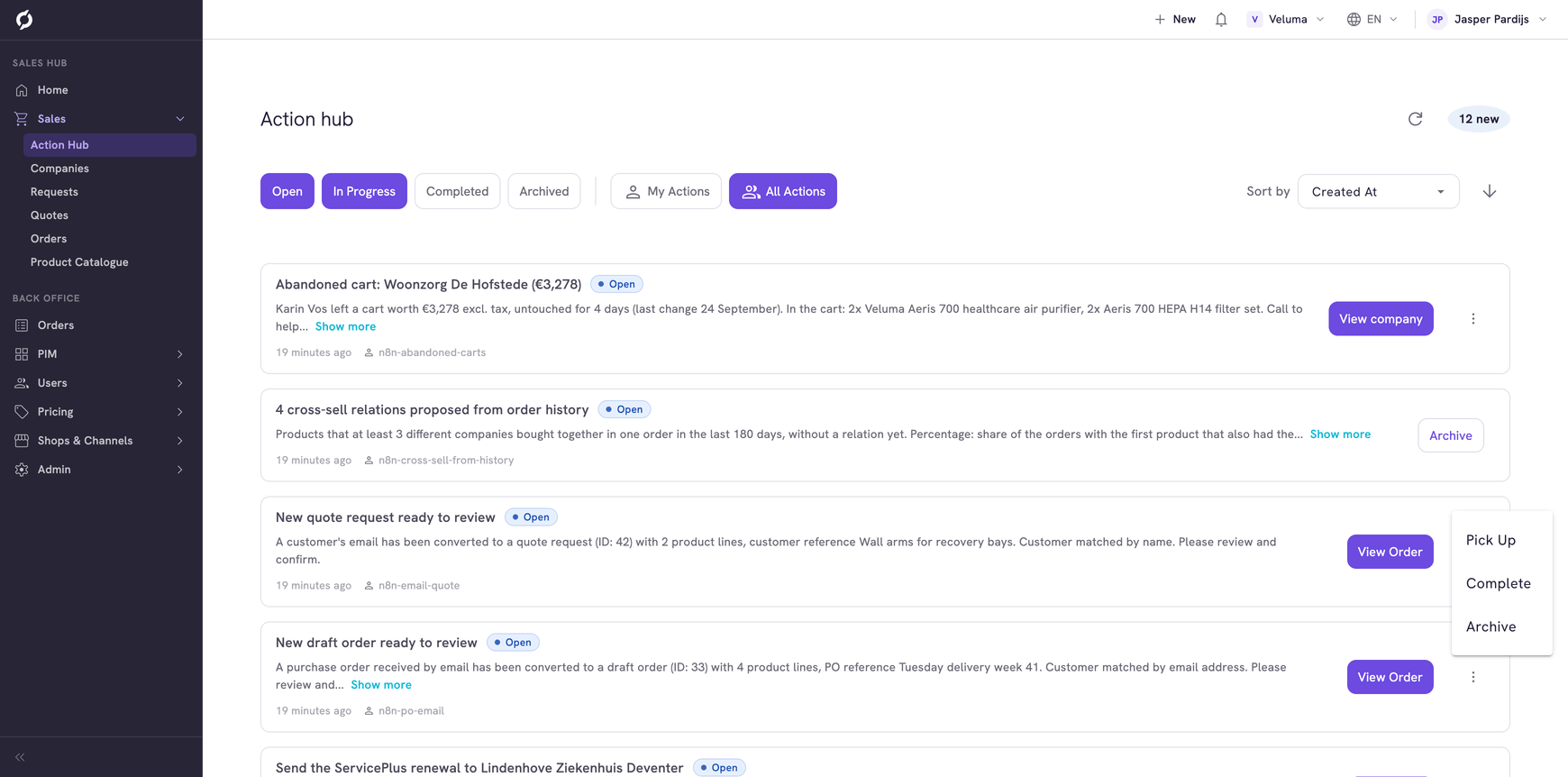Open the notifications bell

point(1221,19)
